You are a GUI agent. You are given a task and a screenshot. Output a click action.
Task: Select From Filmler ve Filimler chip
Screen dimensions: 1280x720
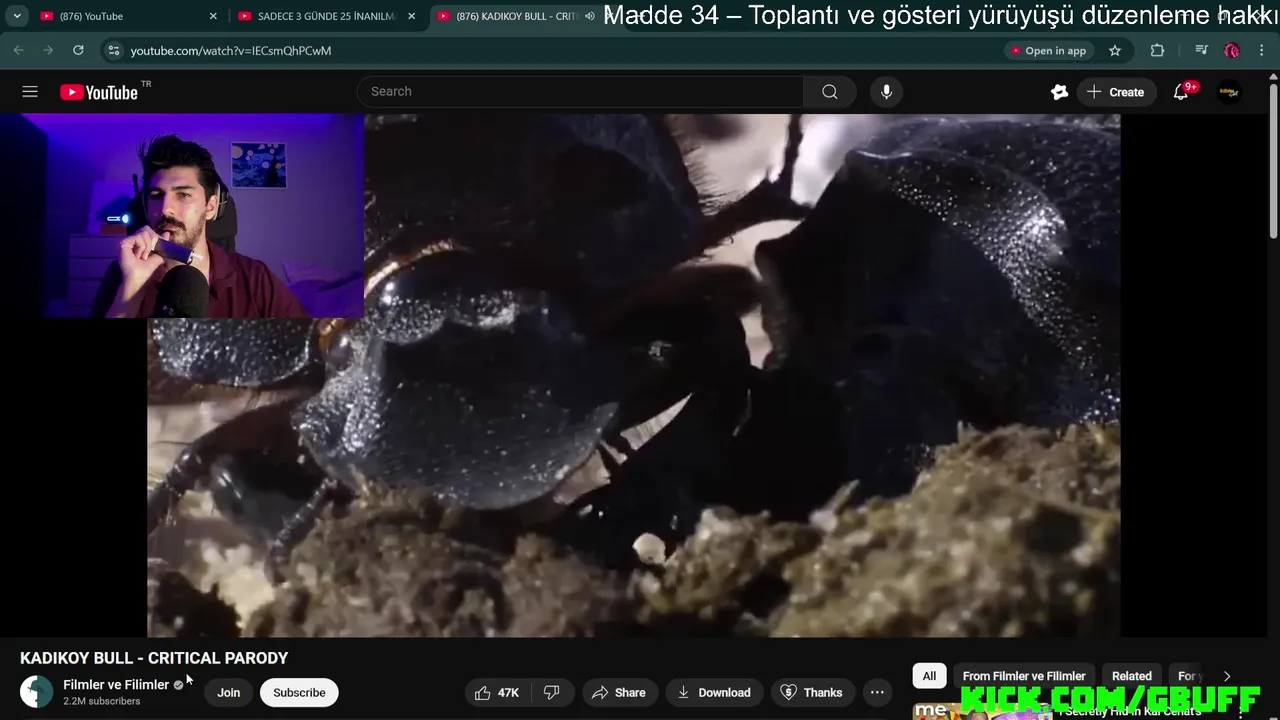tap(1024, 677)
